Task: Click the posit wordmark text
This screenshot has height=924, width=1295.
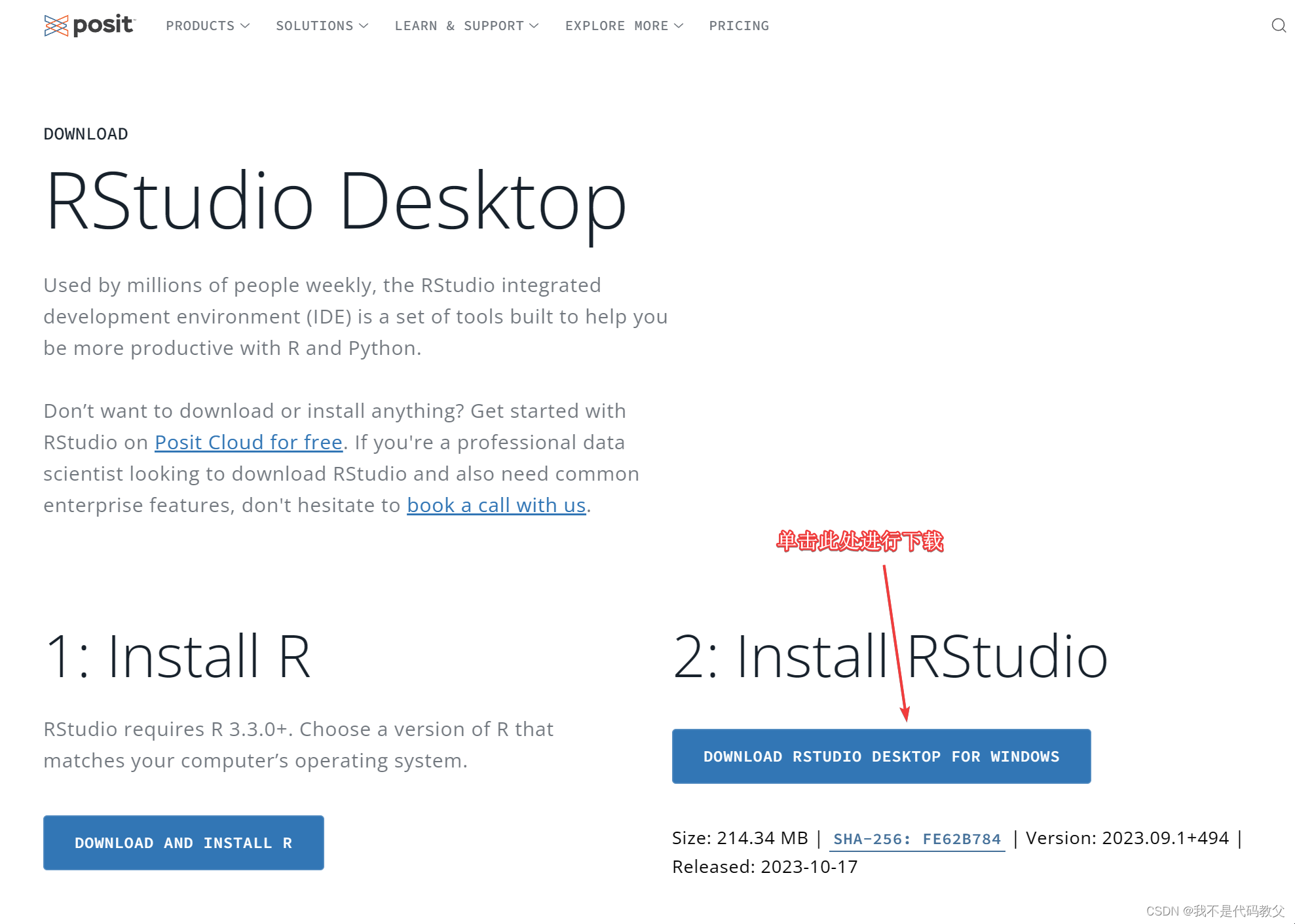Action: (103, 25)
